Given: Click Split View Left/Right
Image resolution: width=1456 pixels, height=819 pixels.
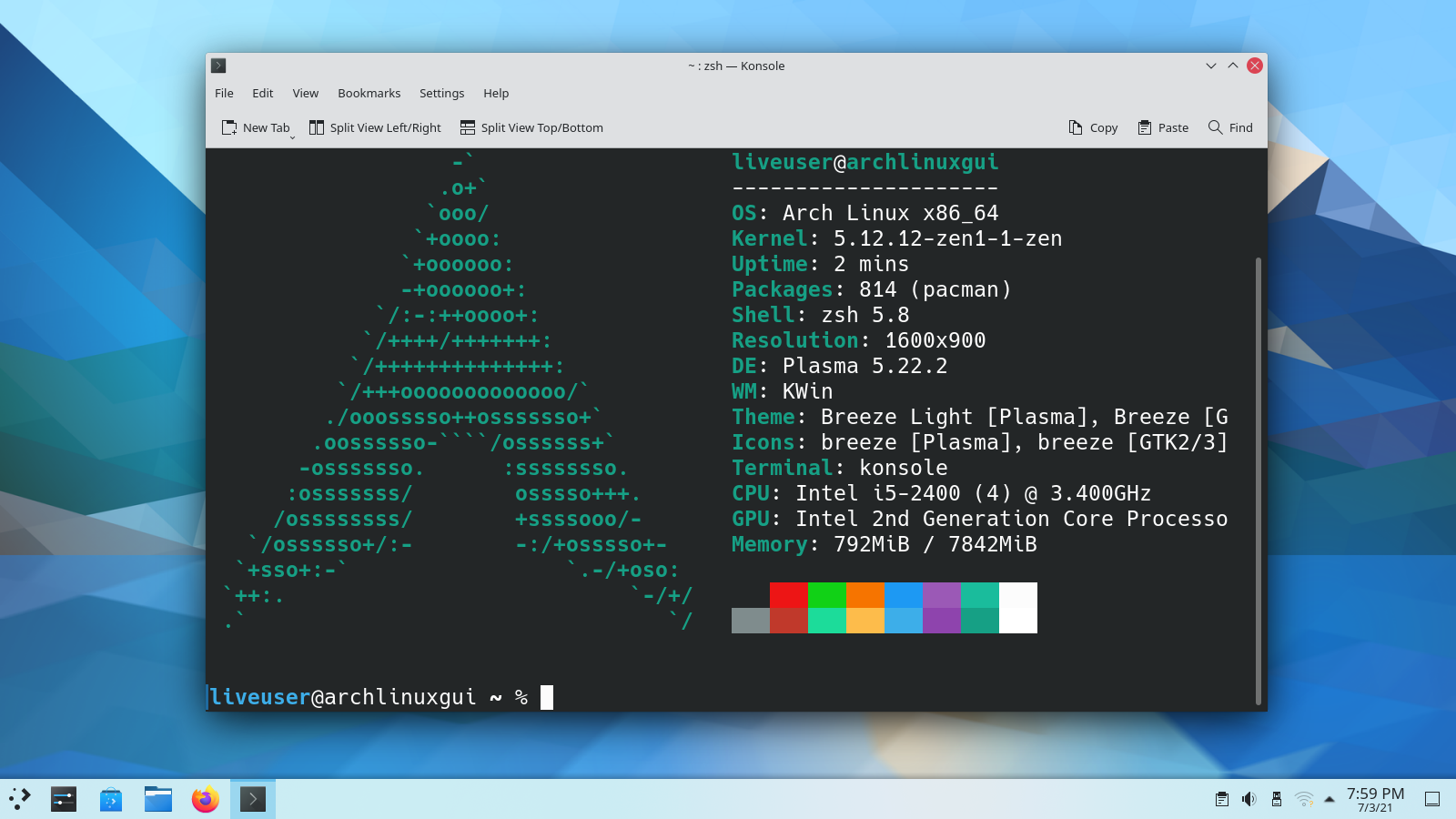Looking at the screenshot, I should (x=375, y=127).
